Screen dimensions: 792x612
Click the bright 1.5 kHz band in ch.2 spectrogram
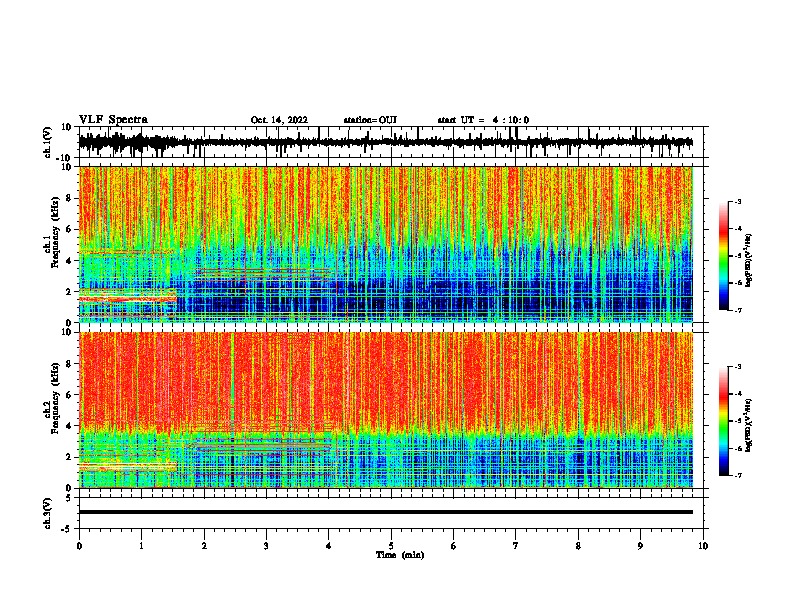click(127, 468)
